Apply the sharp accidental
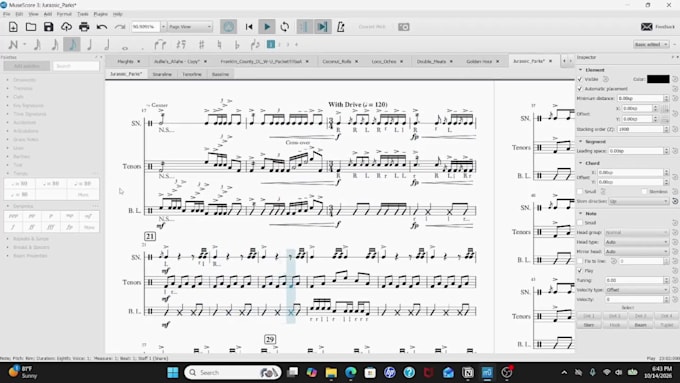Screen dimensions: 680x383 click(x=202, y=44)
